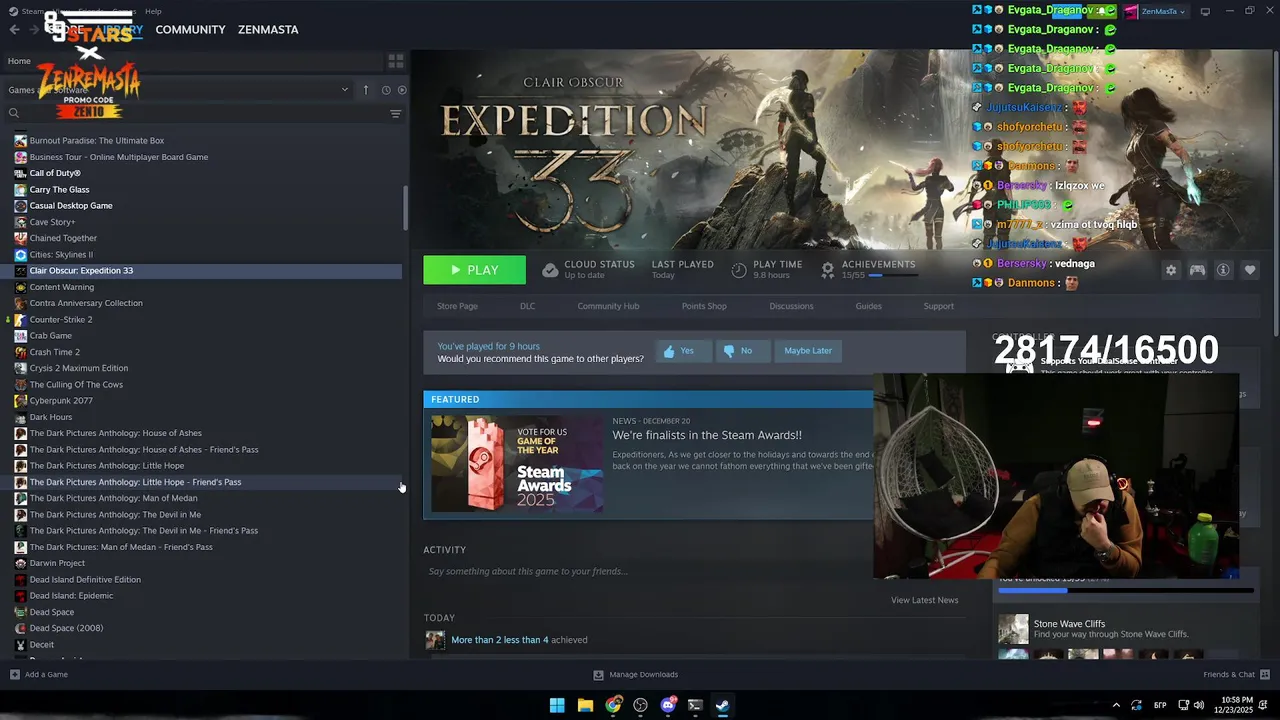Open Google Chrome from taskbar
This screenshot has height=720, width=1280.
tap(613, 705)
